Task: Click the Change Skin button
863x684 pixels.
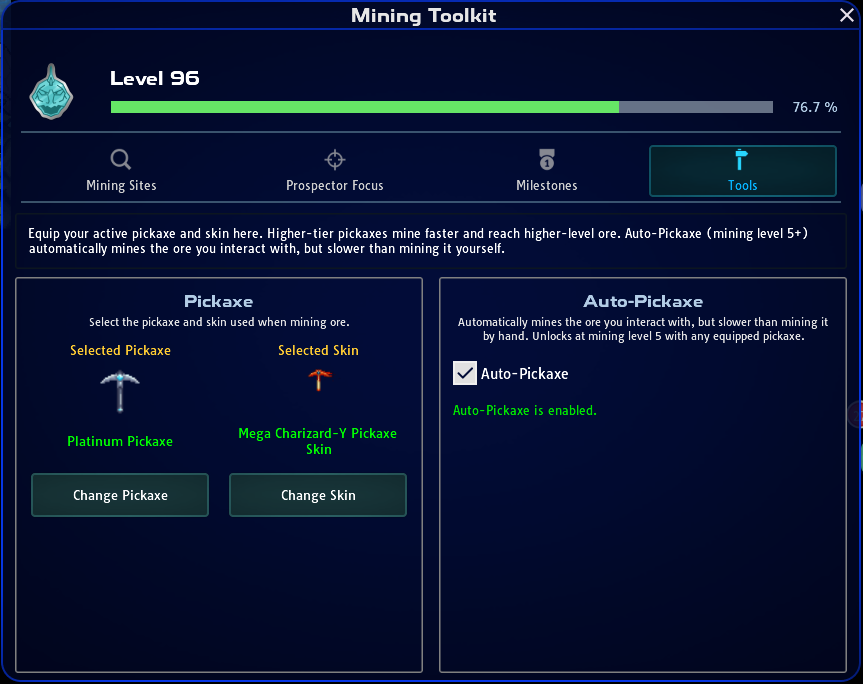Action: click(318, 495)
